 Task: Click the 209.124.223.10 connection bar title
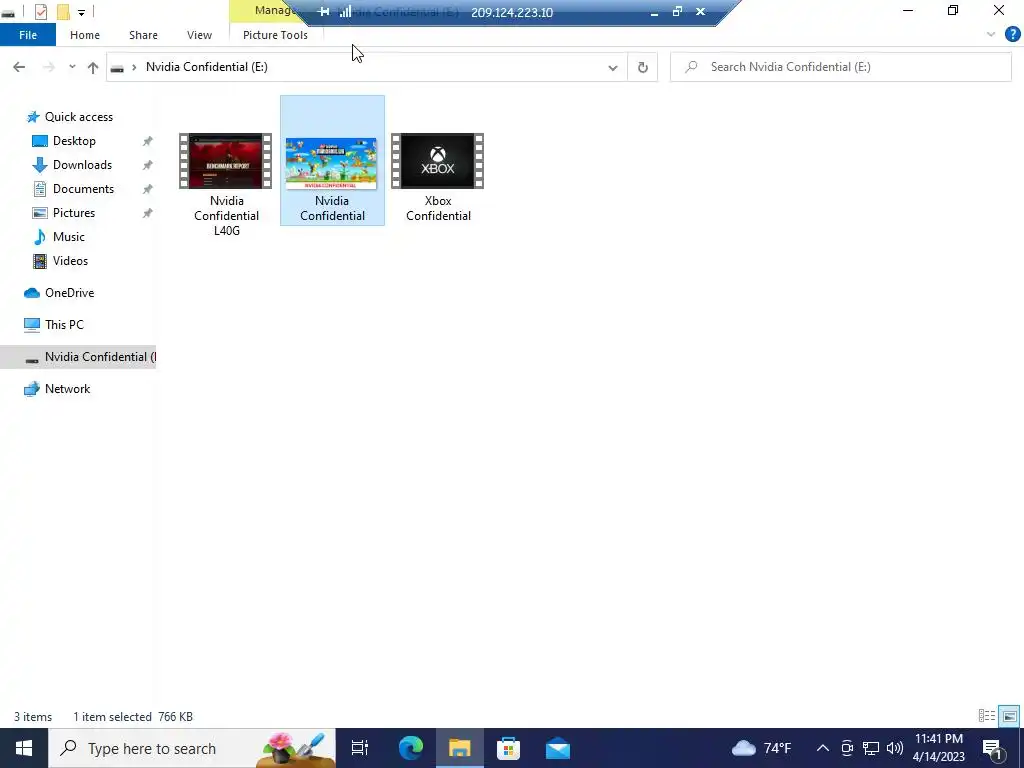[512, 12]
